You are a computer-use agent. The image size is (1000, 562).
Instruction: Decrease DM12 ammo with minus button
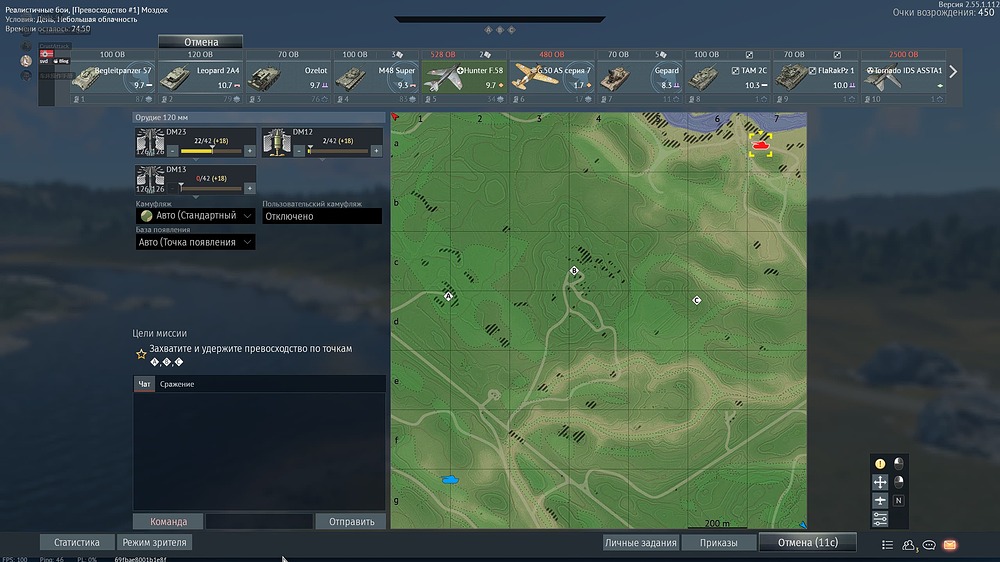(299, 151)
